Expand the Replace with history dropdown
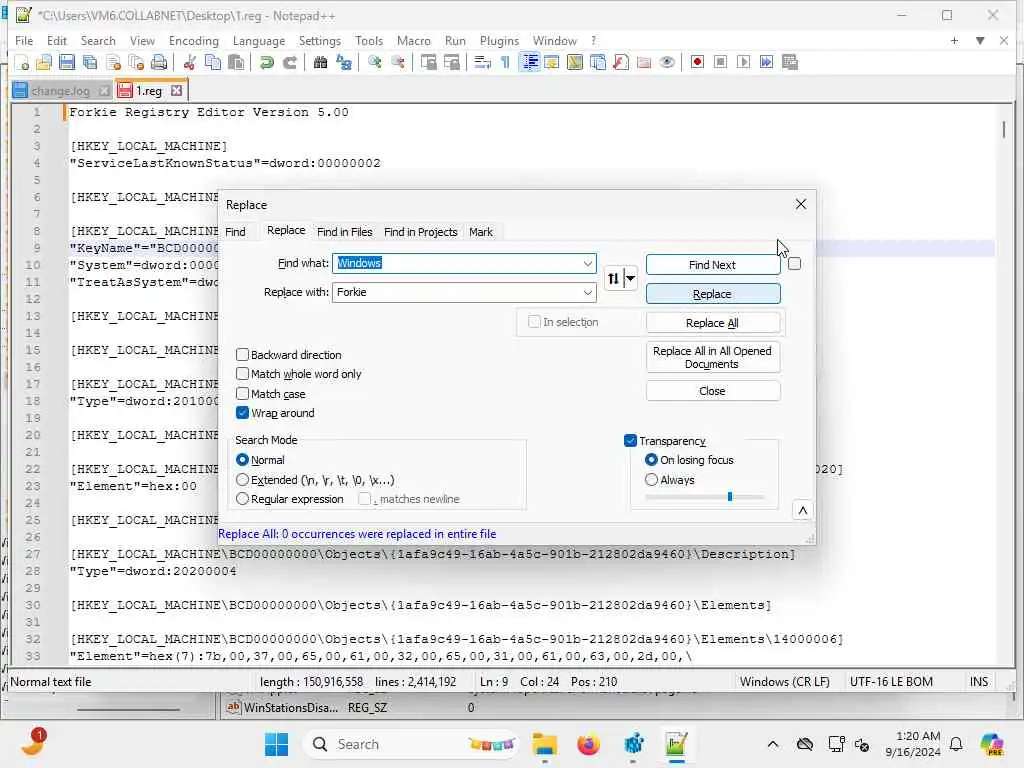Screen dimensions: 1024x768 [x=587, y=292]
